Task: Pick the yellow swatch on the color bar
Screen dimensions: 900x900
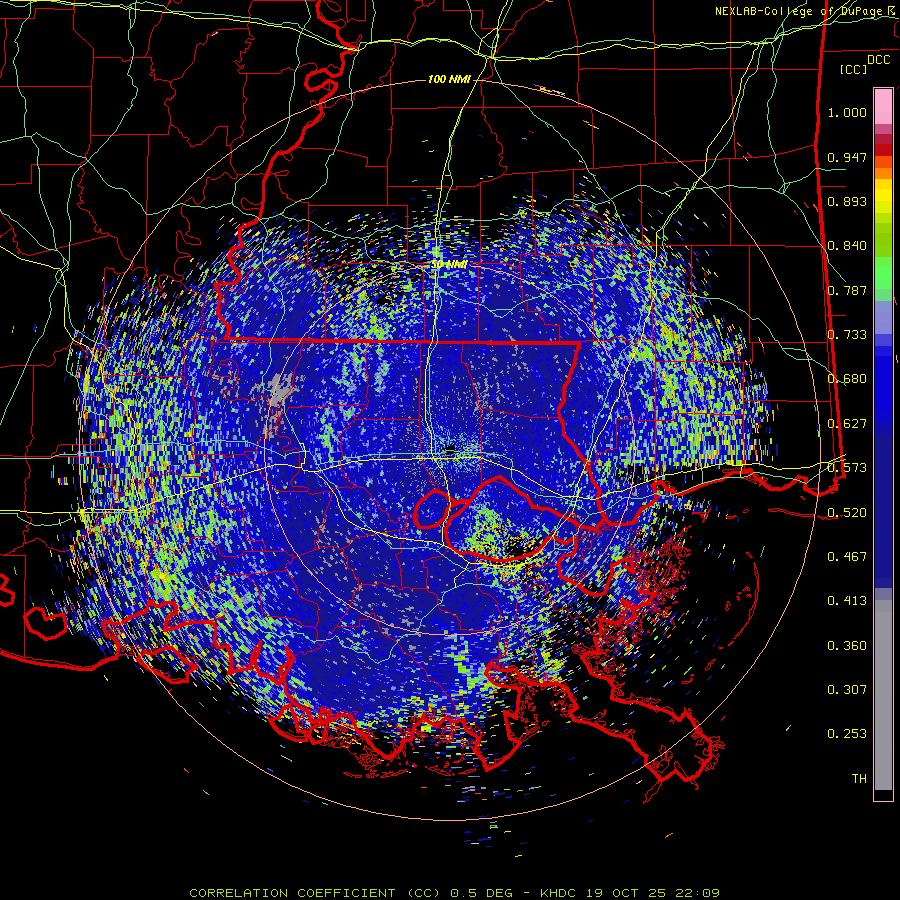Action: [883, 196]
